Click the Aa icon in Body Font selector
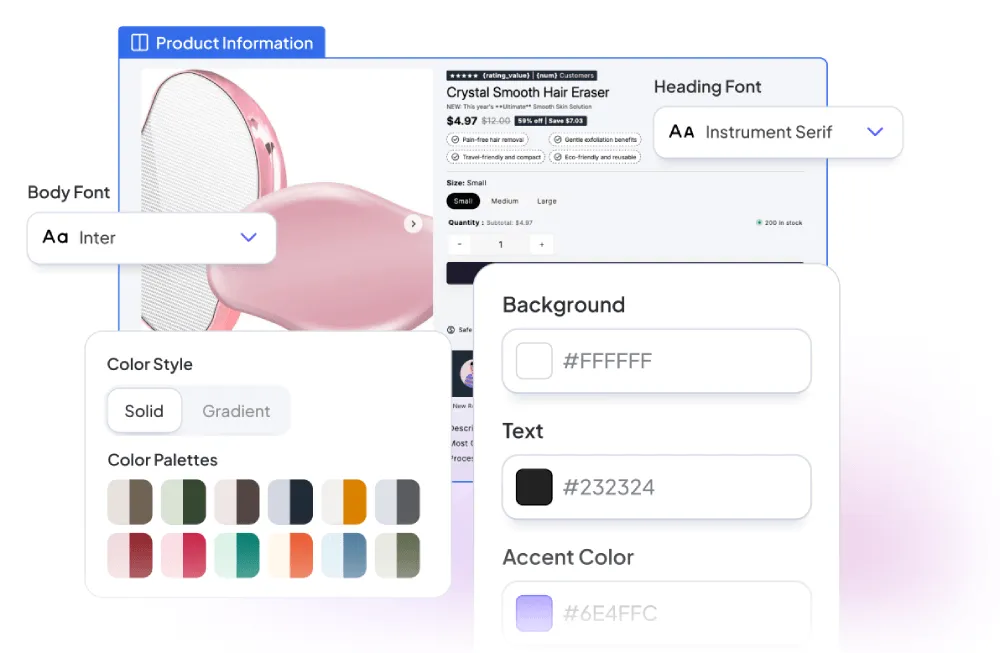 click(57, 238)
